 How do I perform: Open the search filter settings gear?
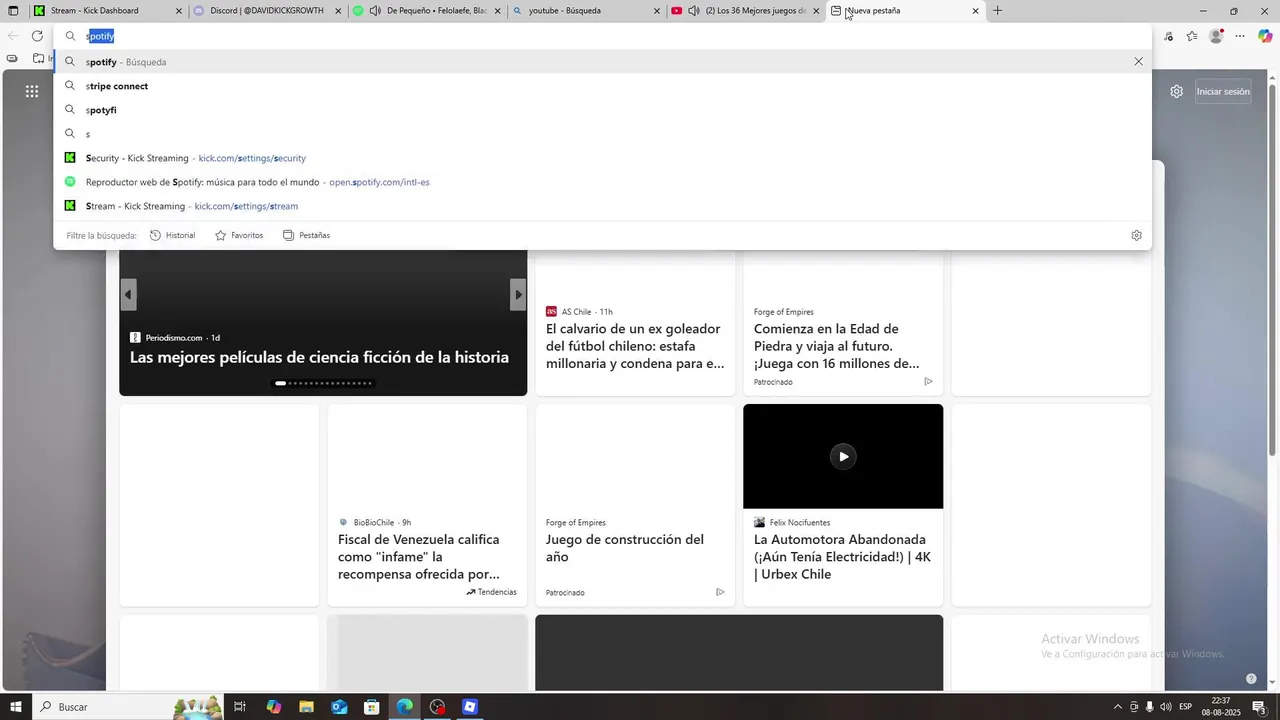(1136, 235)
